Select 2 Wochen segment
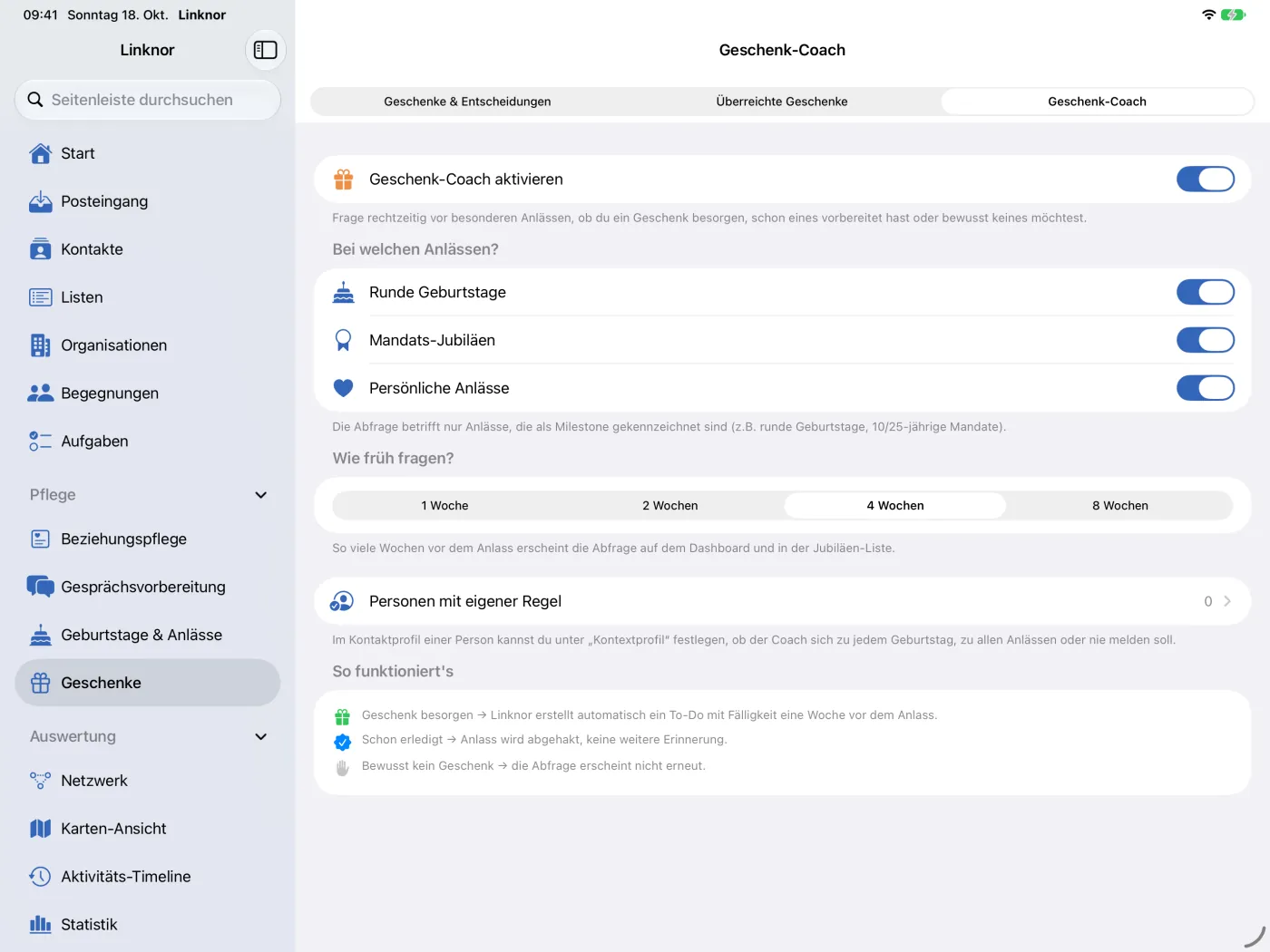This screenshot has width=1270, height=952. tap(670, 506)
